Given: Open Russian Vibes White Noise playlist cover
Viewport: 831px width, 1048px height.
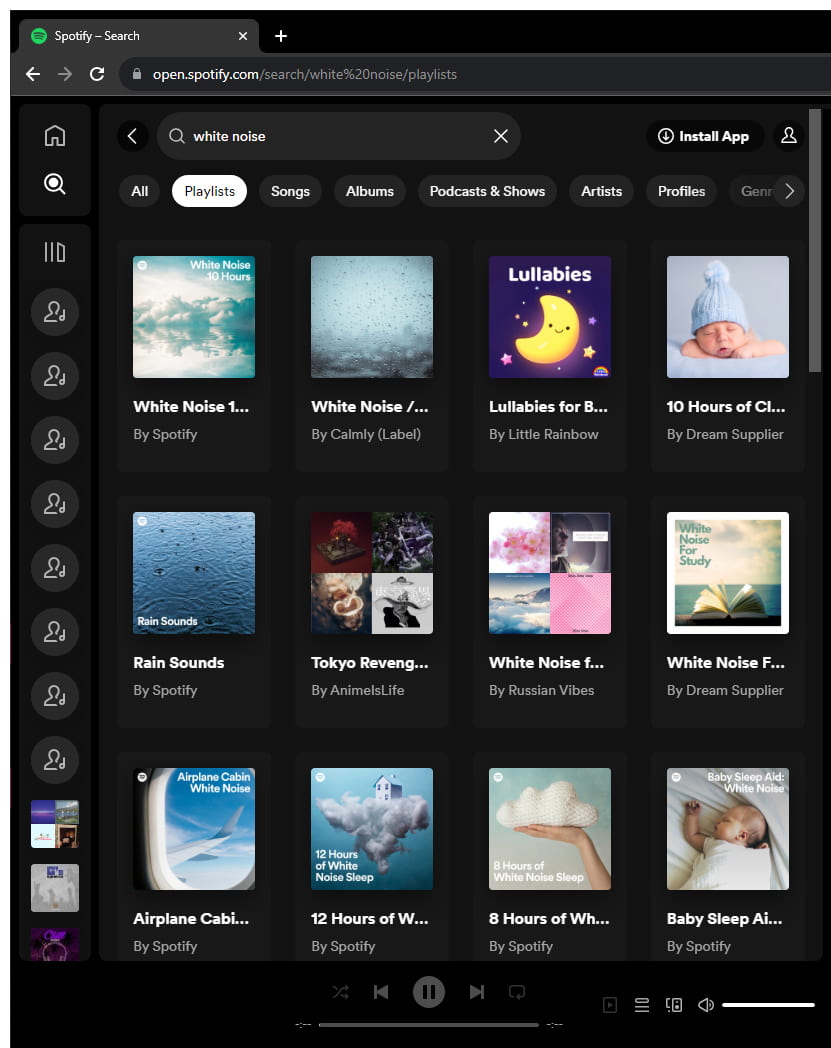Looking at the screenshot, I should (x=550, y=573).
